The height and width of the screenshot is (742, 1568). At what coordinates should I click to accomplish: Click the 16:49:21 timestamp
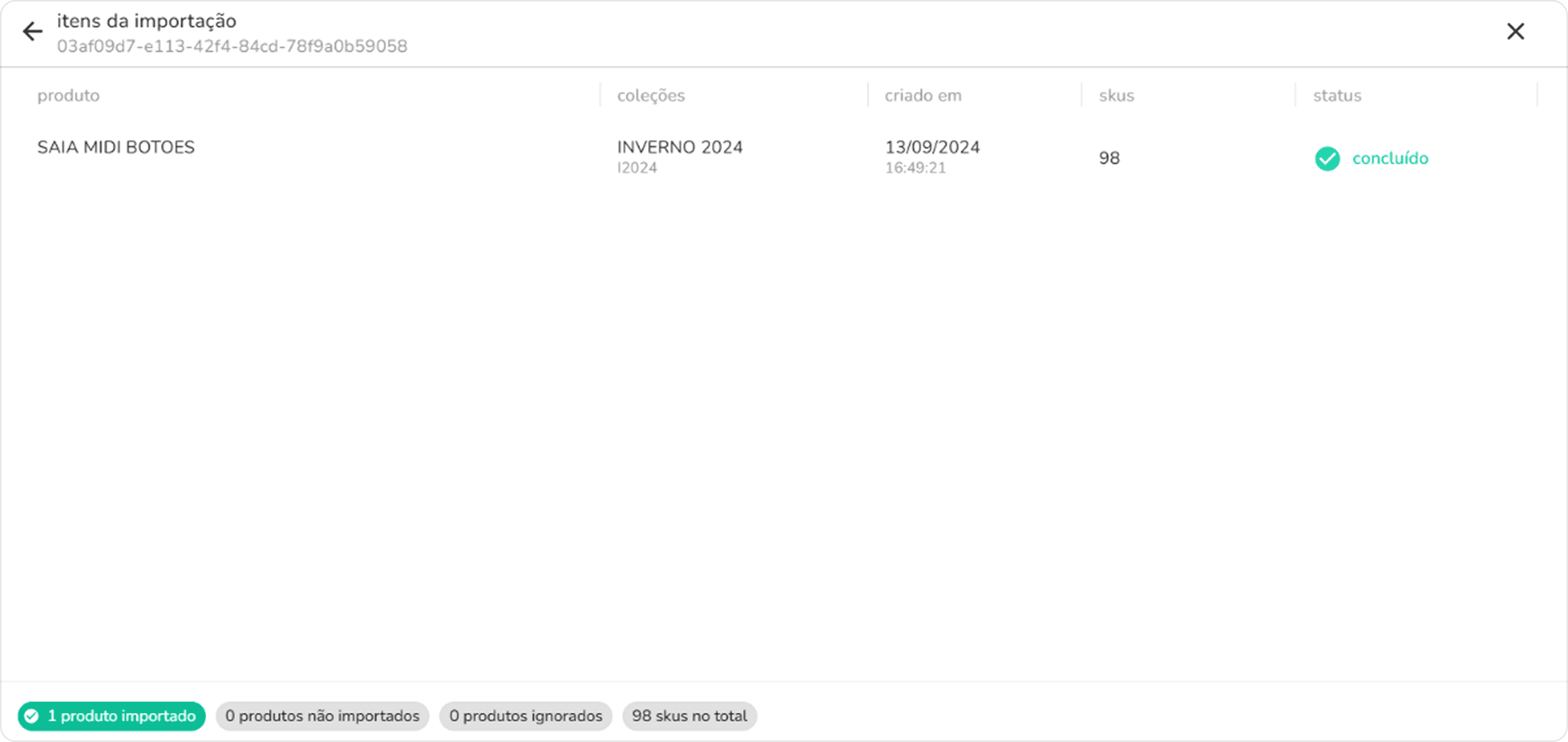pyautogui.click(x=915, y=168)
